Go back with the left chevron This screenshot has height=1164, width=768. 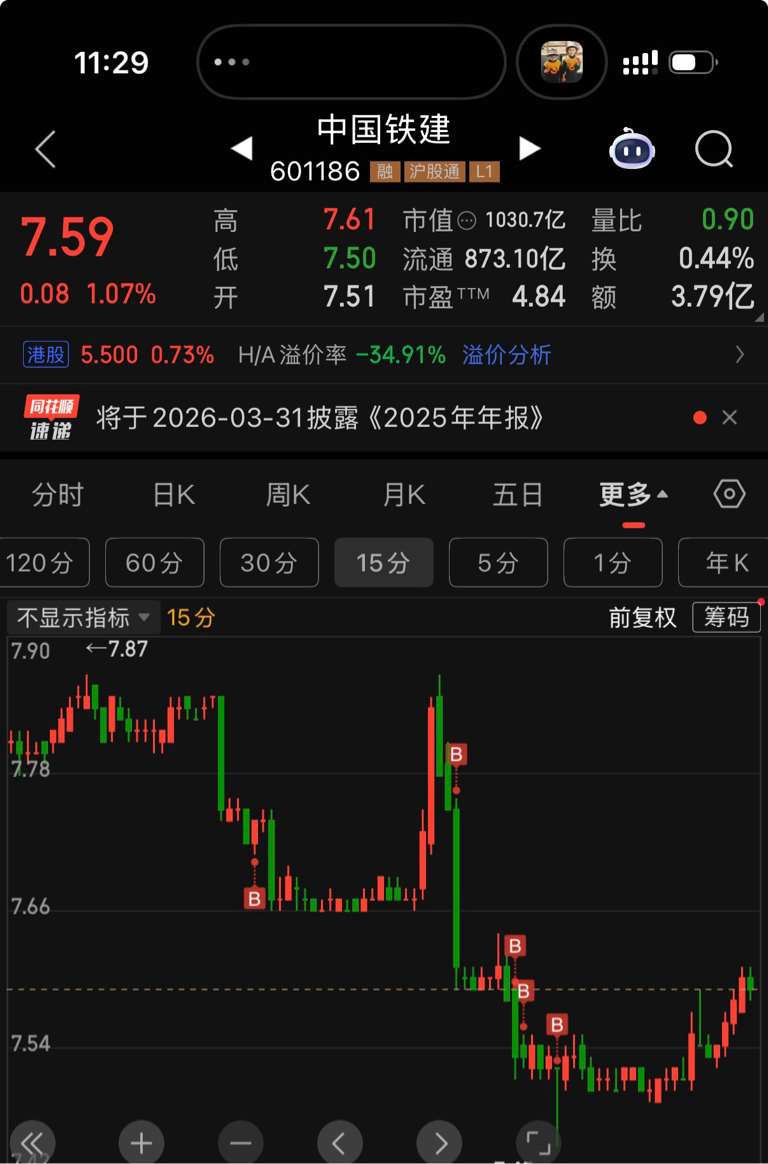[x=46, y=149]
